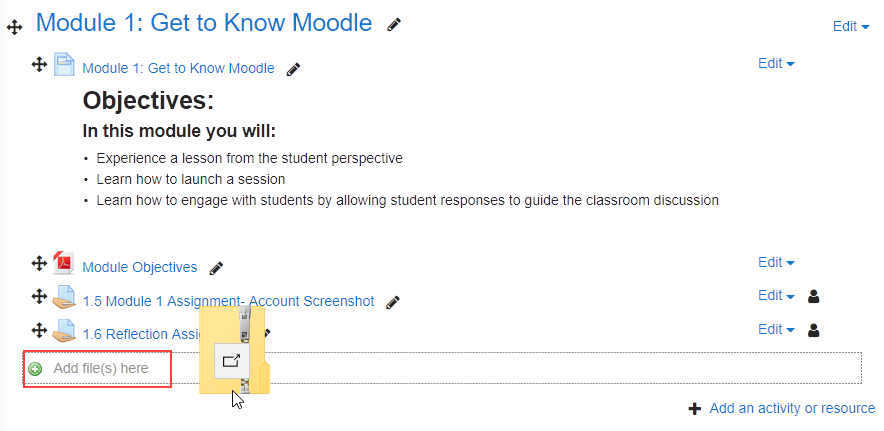Click the group mode person icon for assignment 1.6

coord(813,330)
